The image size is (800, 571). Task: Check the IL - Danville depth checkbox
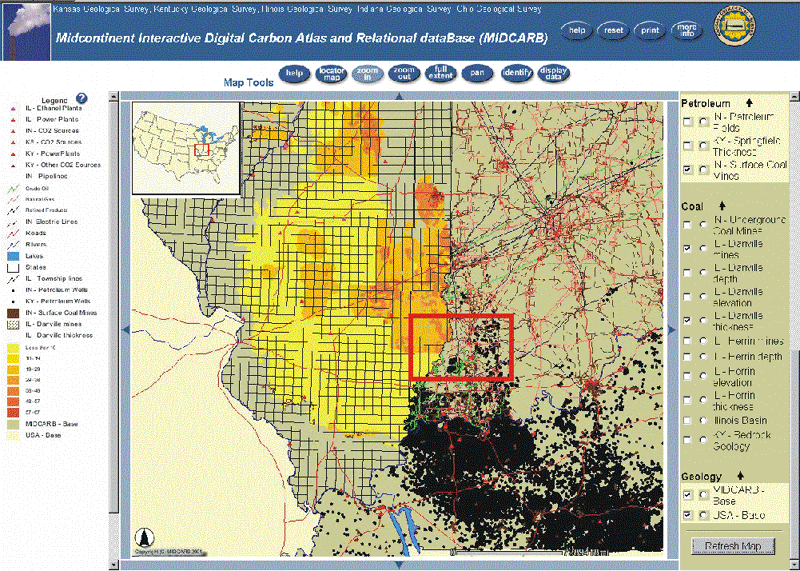688,272
